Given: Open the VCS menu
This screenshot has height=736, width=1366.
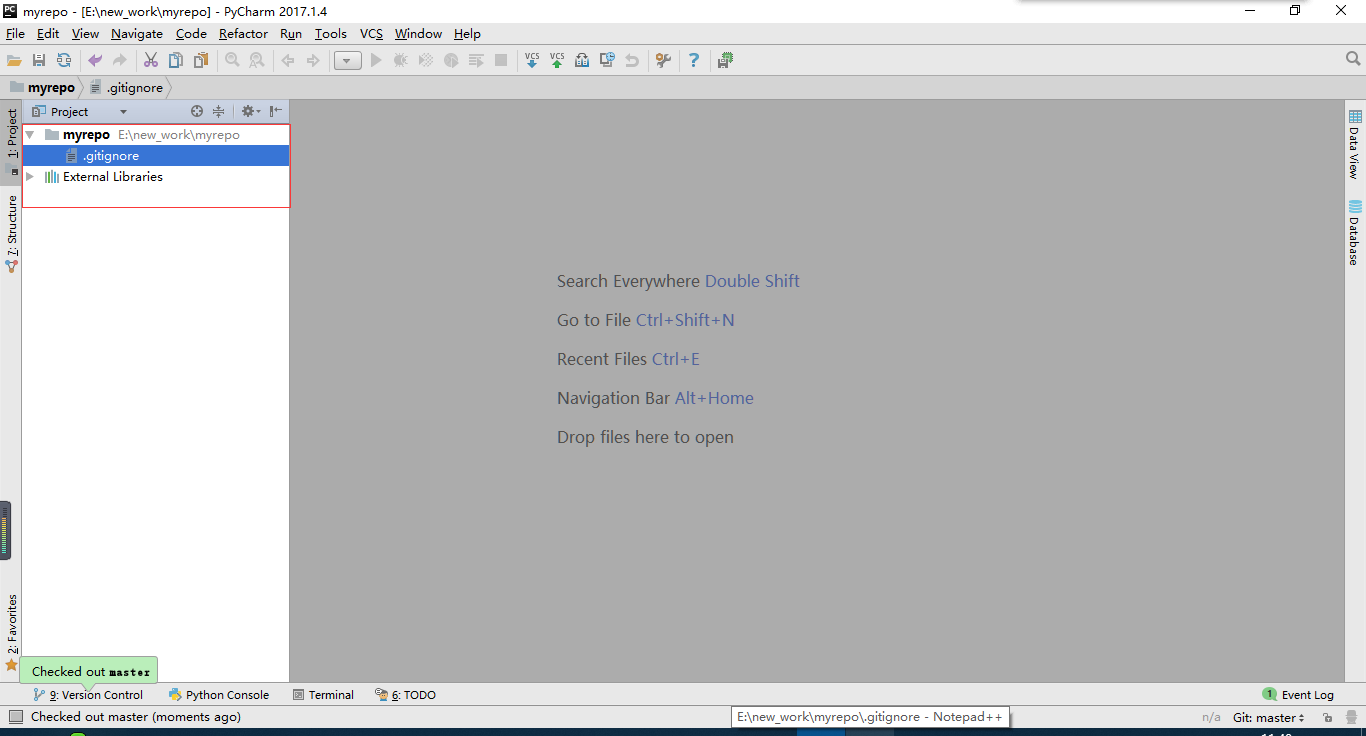Looking at the screenshot, I should pyautogui.click(x=371, y=34).
